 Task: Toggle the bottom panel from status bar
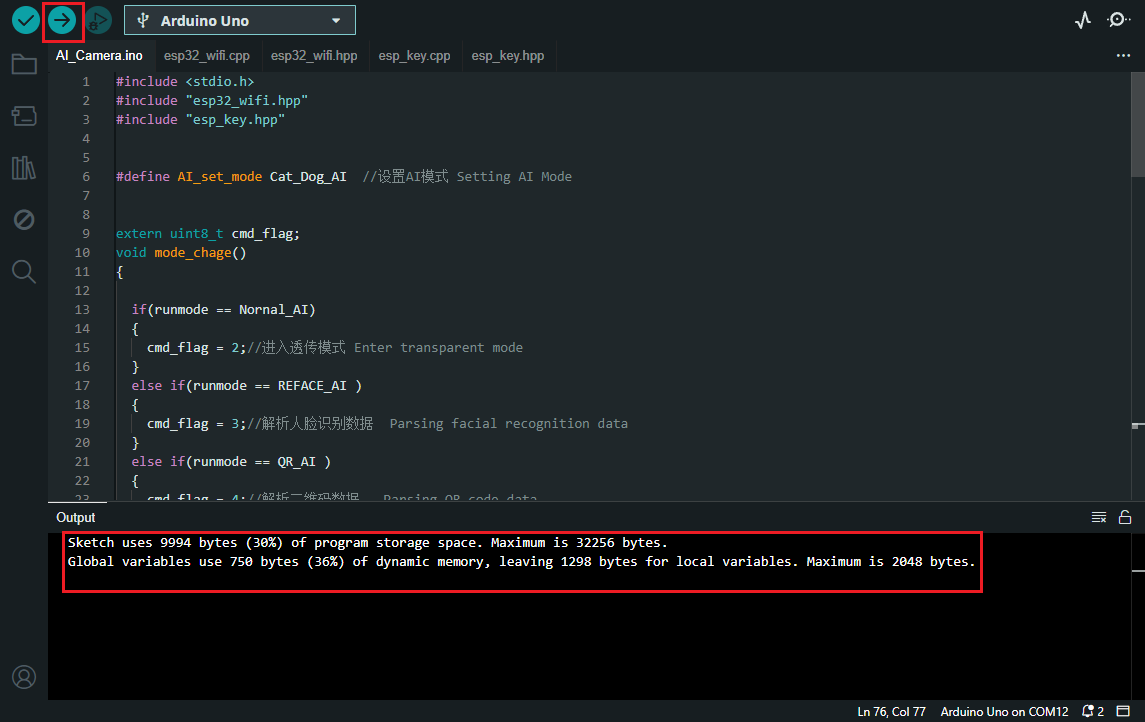click(x=1123, y=712)
